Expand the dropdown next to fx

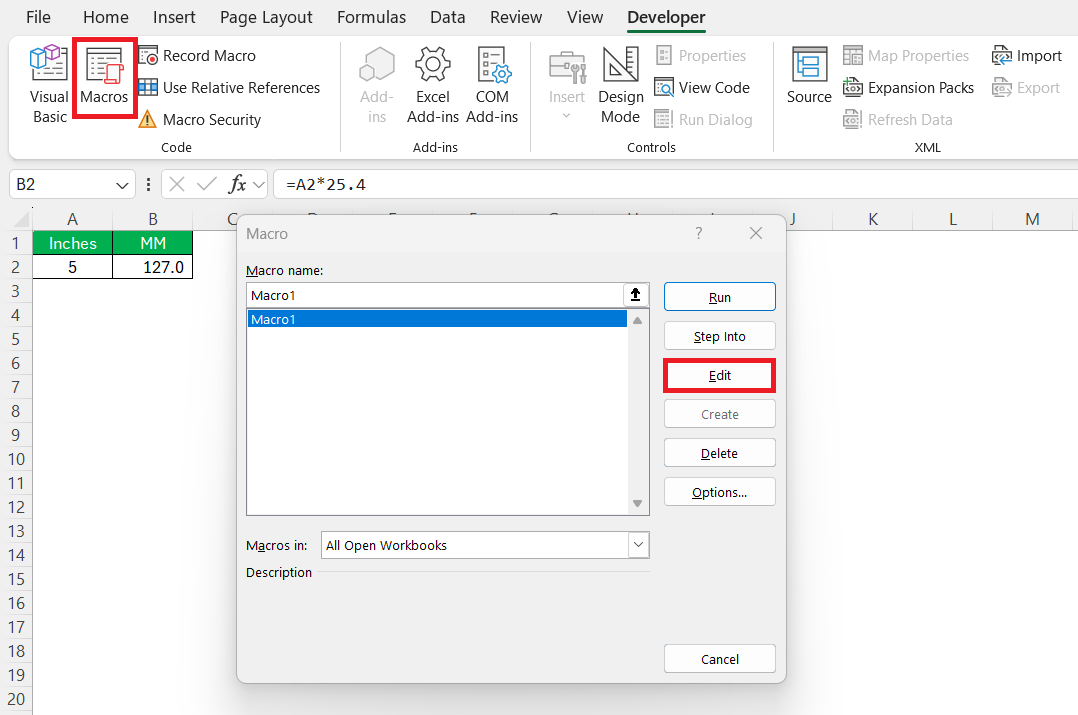point(259,184)
